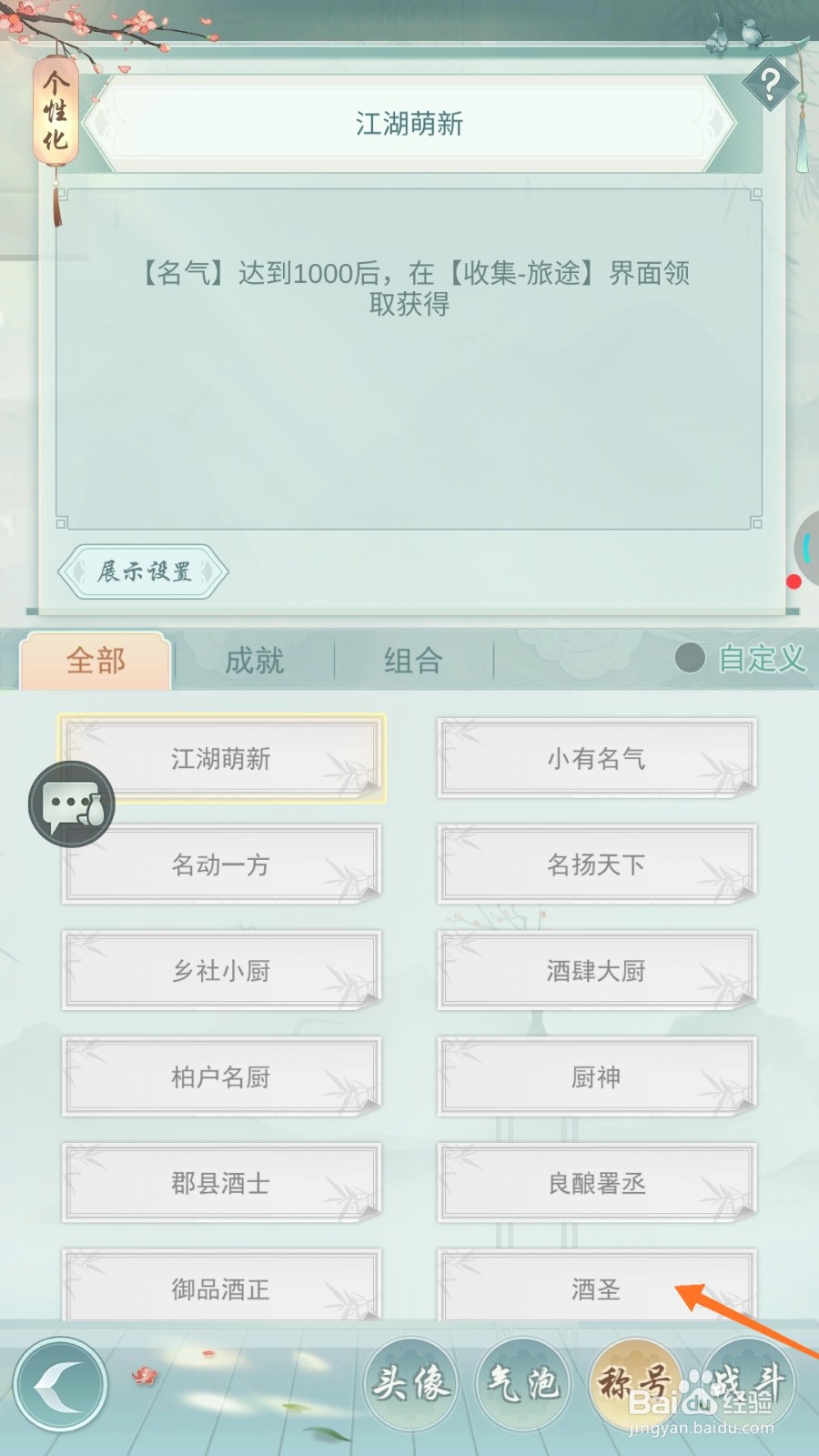Switch to the 气泡 bubble section
Screen dimensions: 819x1456
click(x=523, y=1383)
